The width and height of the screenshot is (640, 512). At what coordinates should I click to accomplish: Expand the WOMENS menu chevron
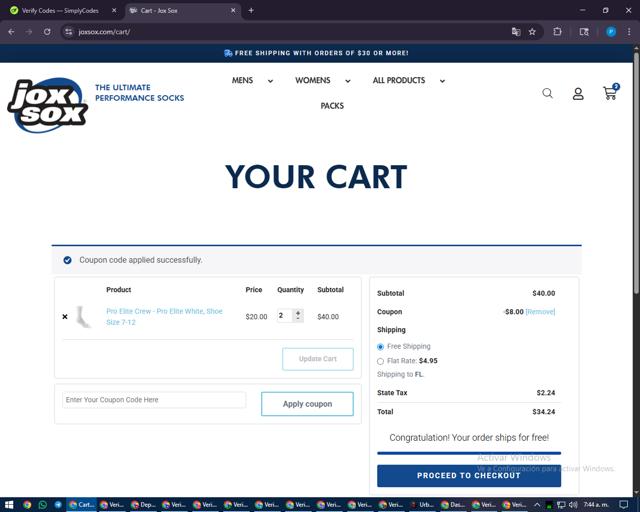point(348,81)
